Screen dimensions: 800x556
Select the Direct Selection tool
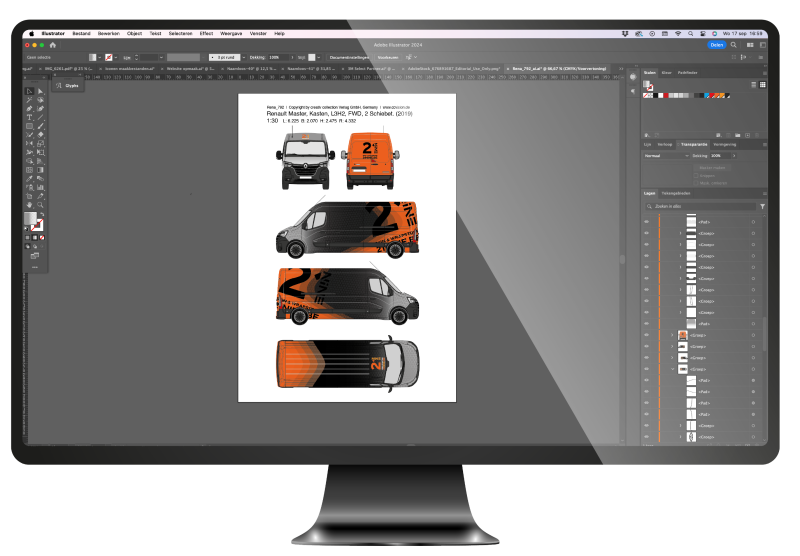(x=40, y=91)
